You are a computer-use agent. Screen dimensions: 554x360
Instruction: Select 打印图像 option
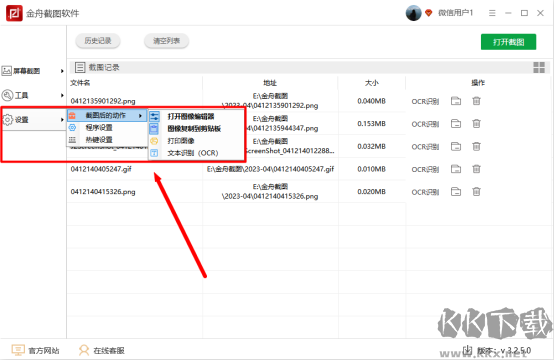click(196, 141)
